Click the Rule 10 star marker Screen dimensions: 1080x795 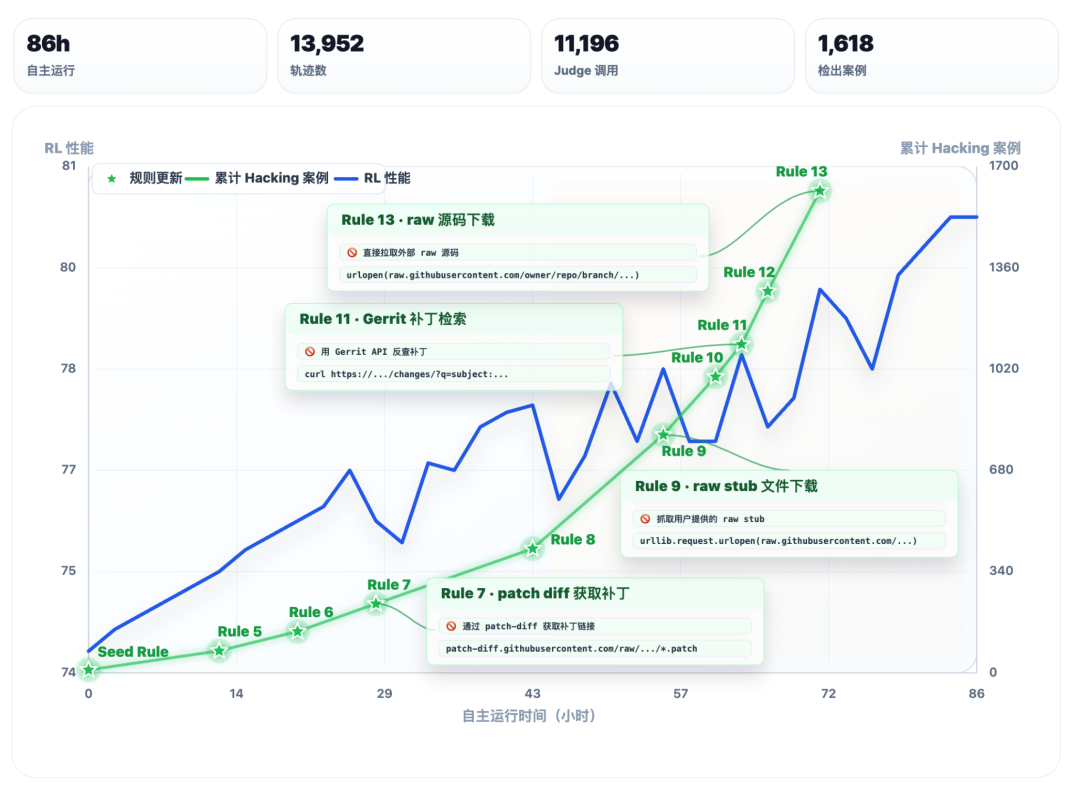(716, 376)
